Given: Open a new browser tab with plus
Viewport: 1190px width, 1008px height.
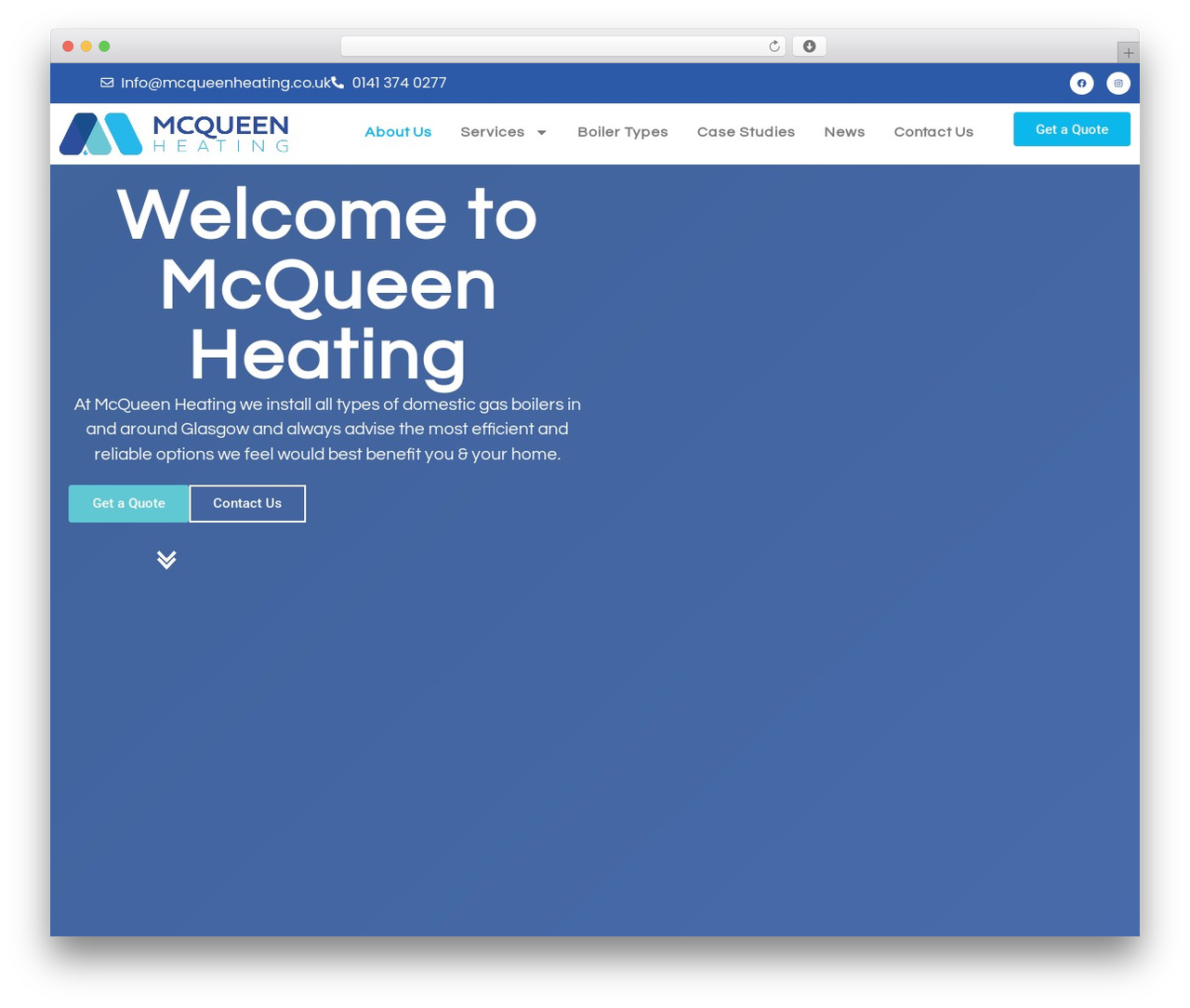Looking at the screenshot, I should (1128, 53).
